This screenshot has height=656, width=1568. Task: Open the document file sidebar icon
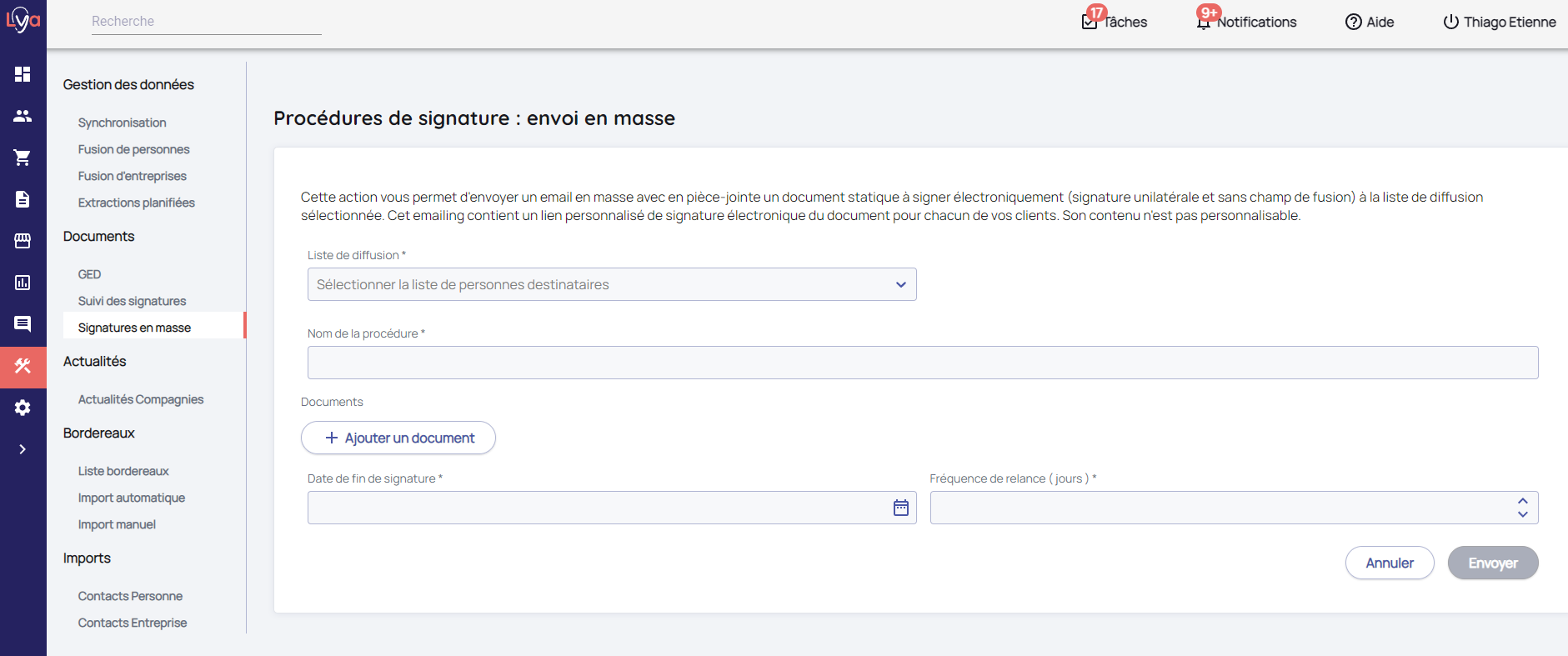(23, 199)
